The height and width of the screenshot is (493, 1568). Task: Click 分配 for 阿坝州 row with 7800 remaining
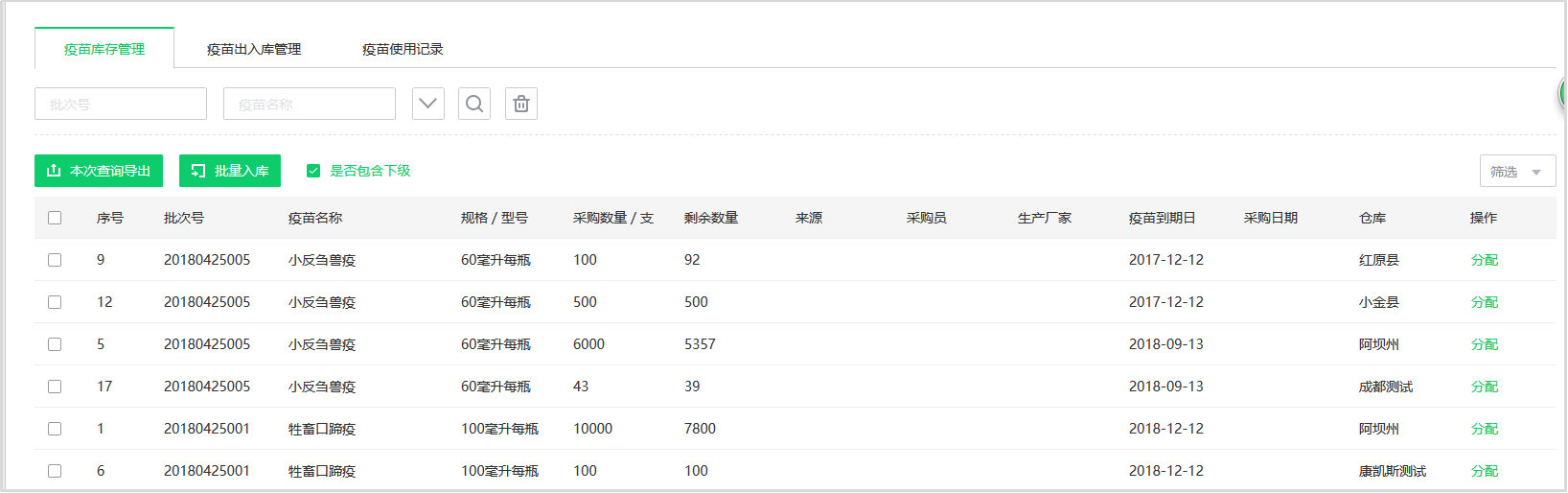pos(1485,429)
